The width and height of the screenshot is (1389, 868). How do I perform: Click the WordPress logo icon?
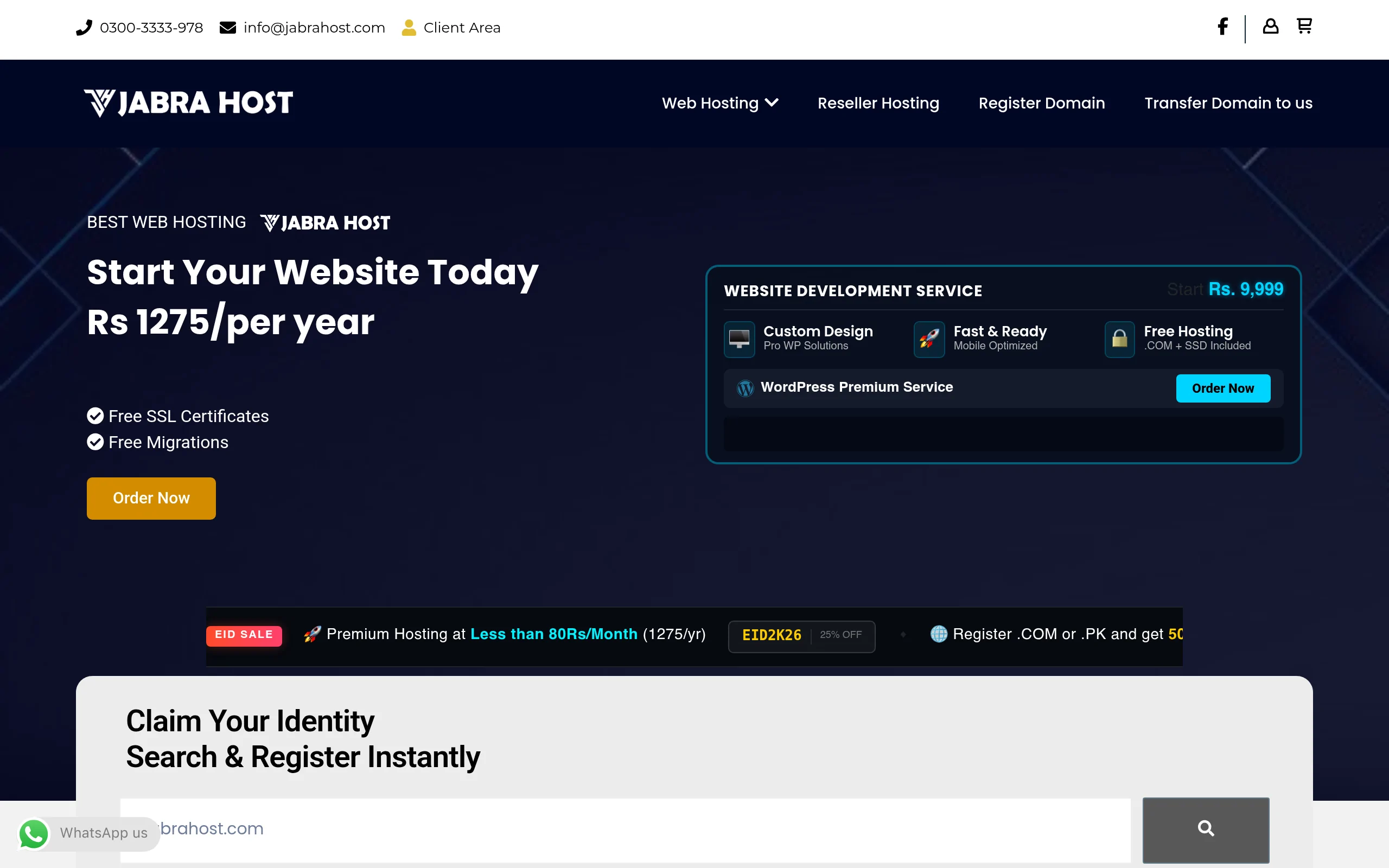click(x=745, y=388)
